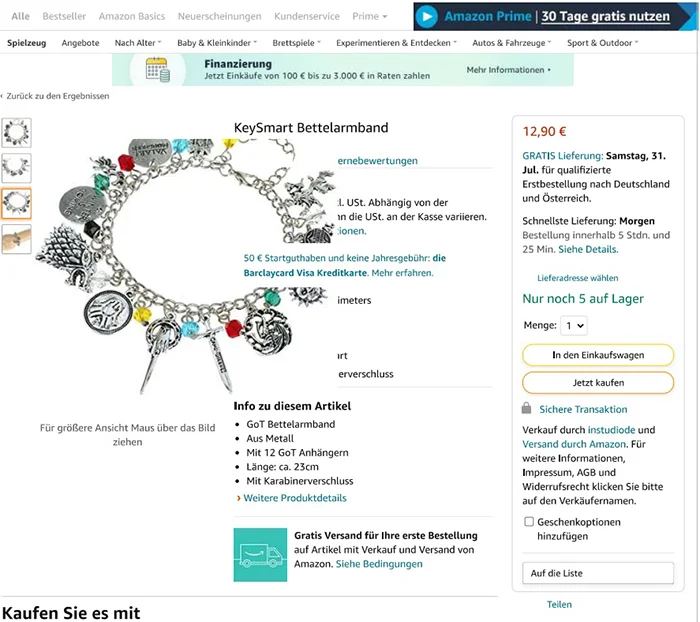Viewport: 700px width, 622px height.
Task: Expand Experimentieren & Entdecken menu
Action: [396, 43]
